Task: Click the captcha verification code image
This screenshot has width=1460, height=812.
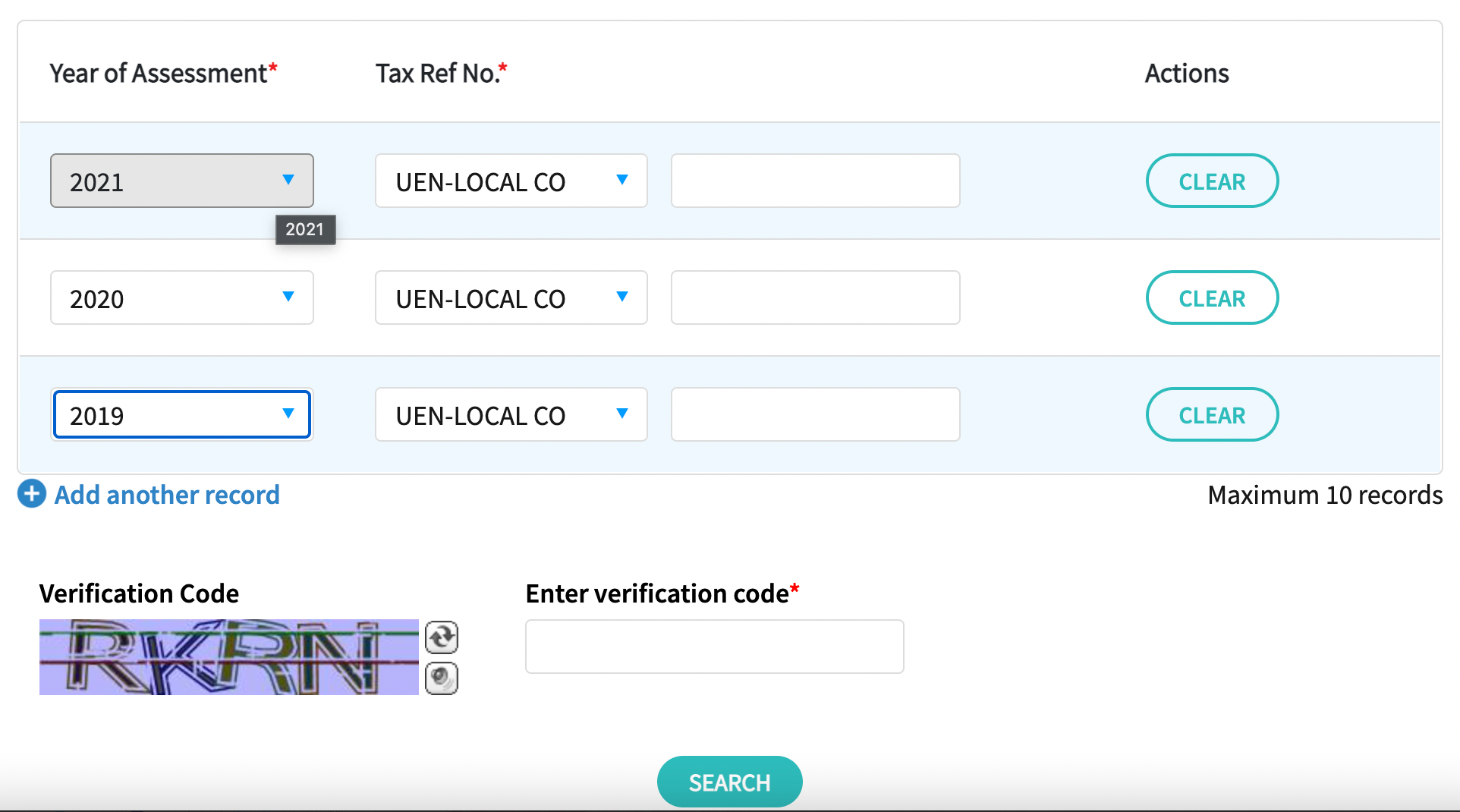Action: [x=229, y=657]
